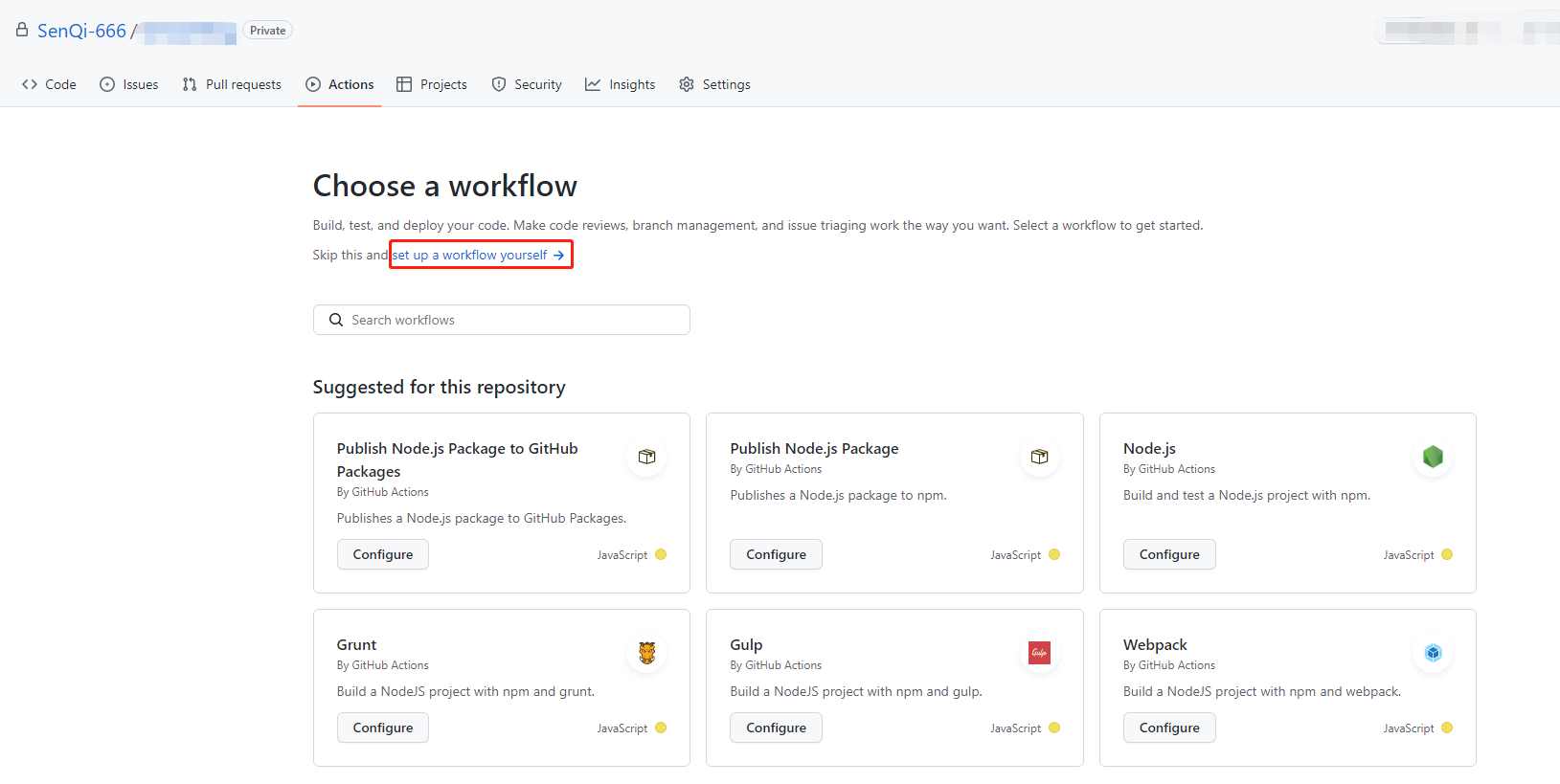Click the Grunt boar logo icon

pyautogui.click(x=646, y=653)
